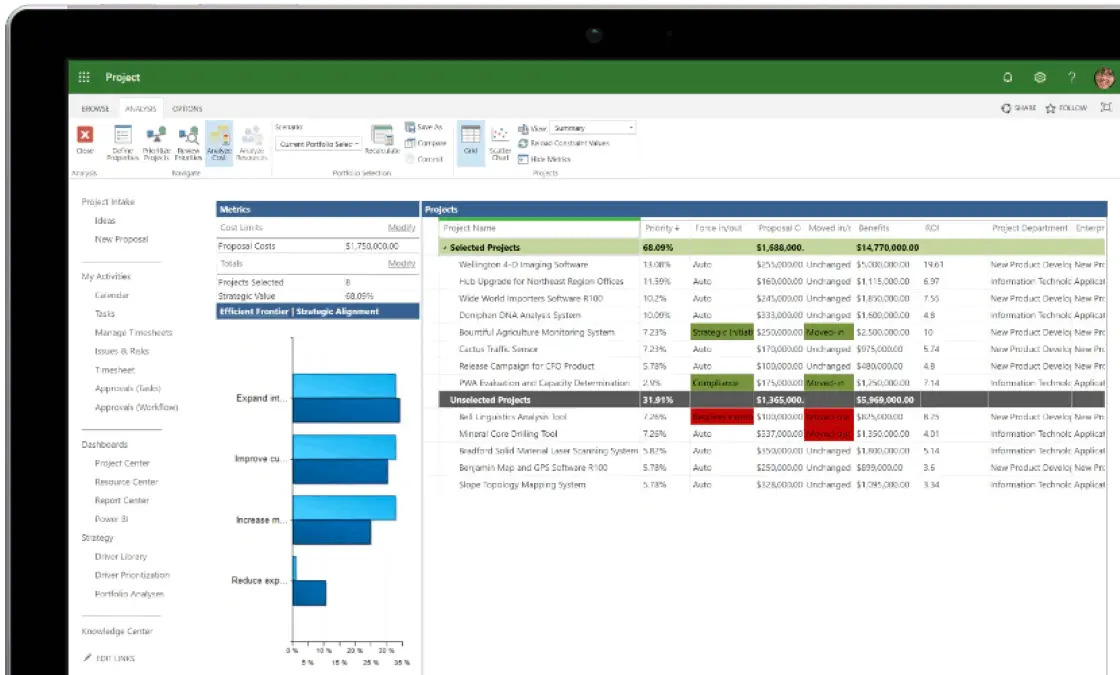Screen dimensions: 1120x675
Task: Click the Compare scenarios icon
Action: [410, 143]
